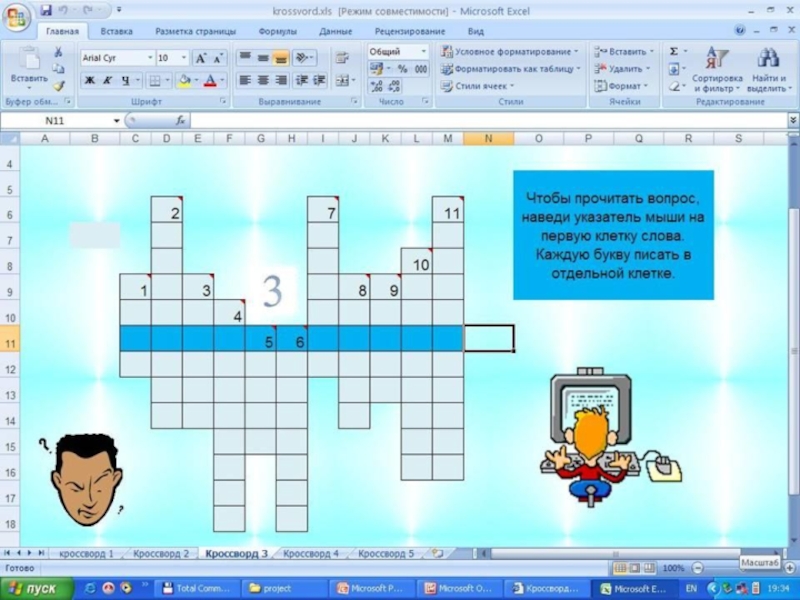Screen dimensions: 800x600
Task: Toggle bold Ж formatting
Action: 89,81
